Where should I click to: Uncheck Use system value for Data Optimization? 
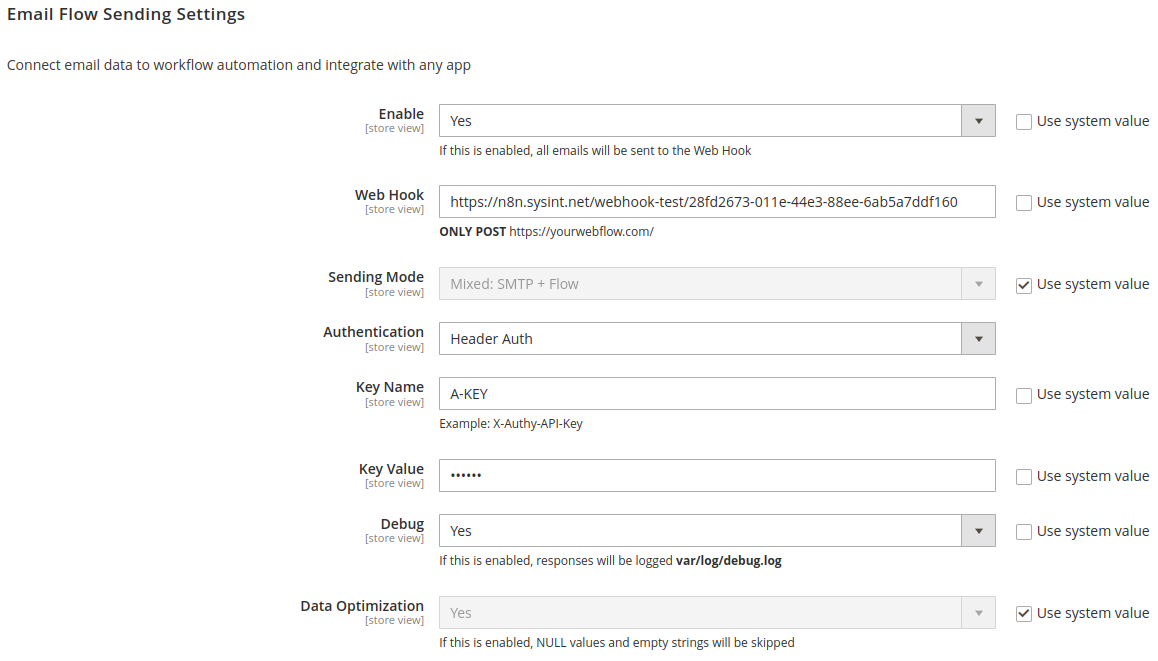[x=1024, y=614]
